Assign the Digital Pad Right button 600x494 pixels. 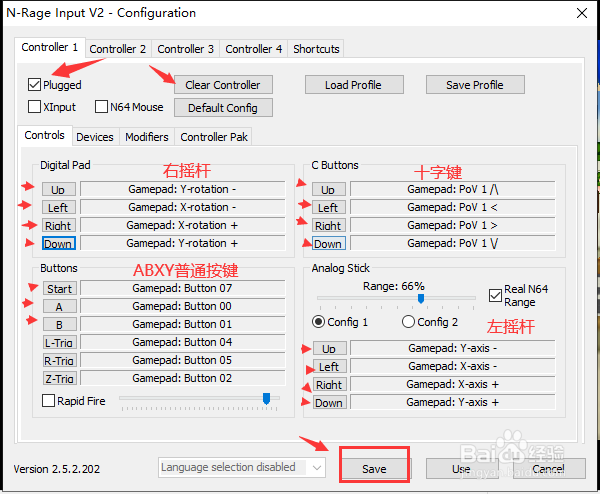pyautogui.click(x=59, y=225)
